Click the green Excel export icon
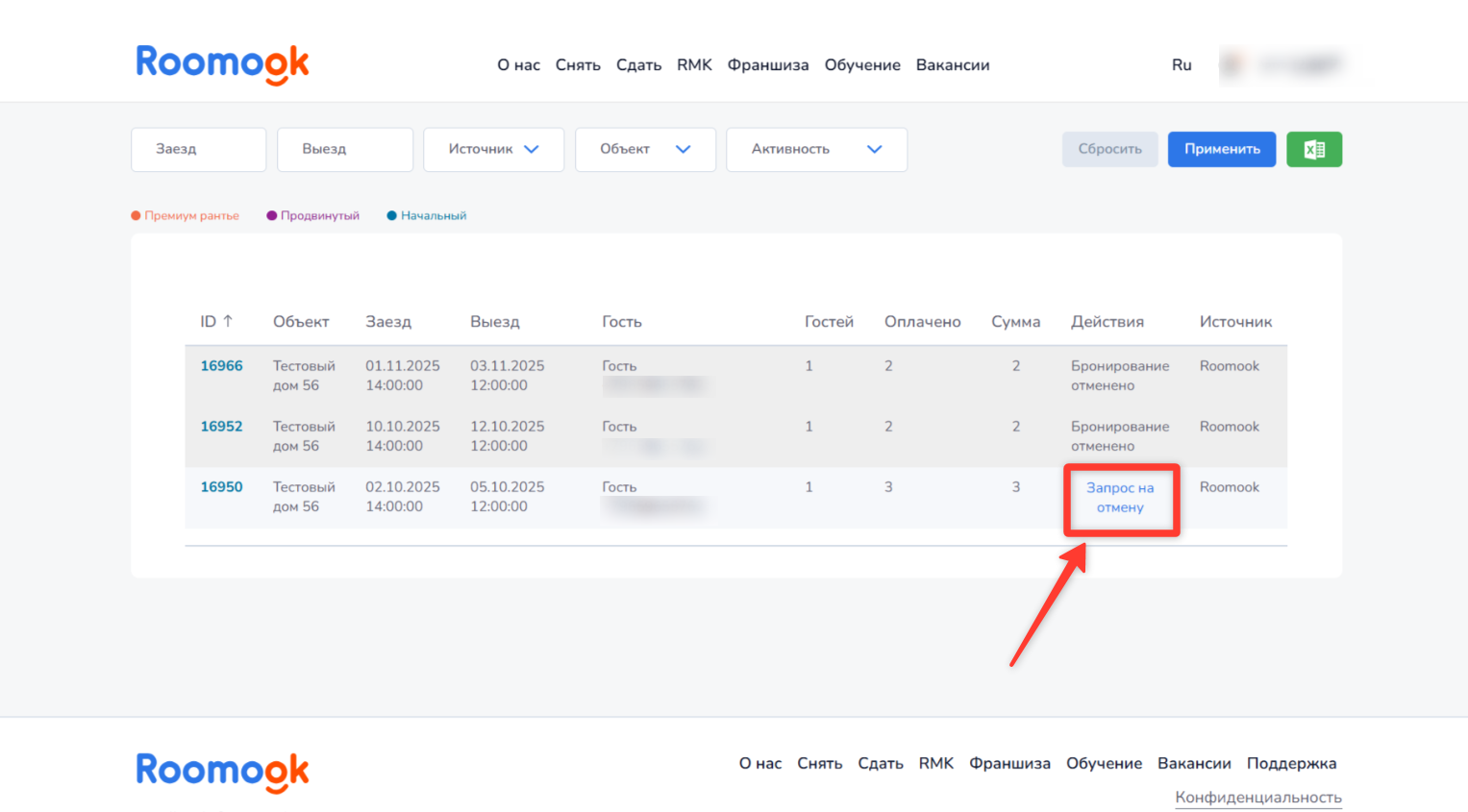Screen dimensions: 1468x812 click(1313, 149)
